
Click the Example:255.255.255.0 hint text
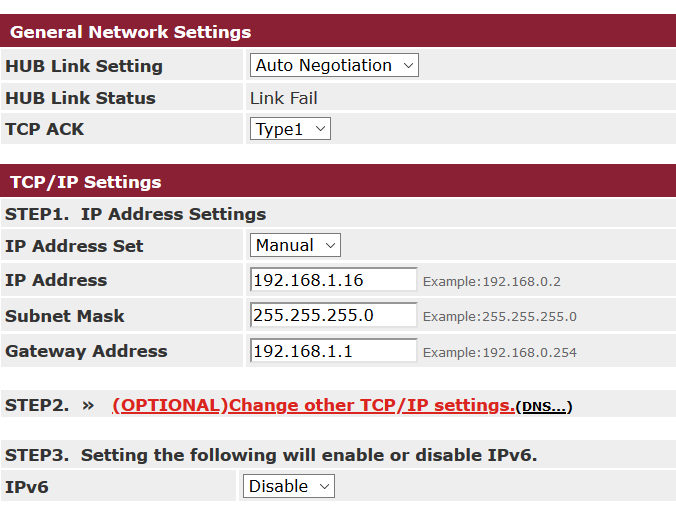500,317
